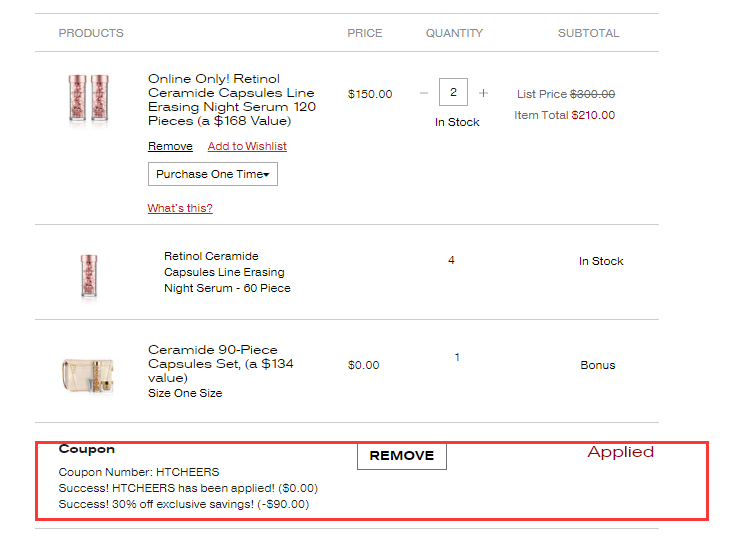Click the PRODUCTS column header
The height and width of the screenshot is (536, 732).
click(91, 33)
